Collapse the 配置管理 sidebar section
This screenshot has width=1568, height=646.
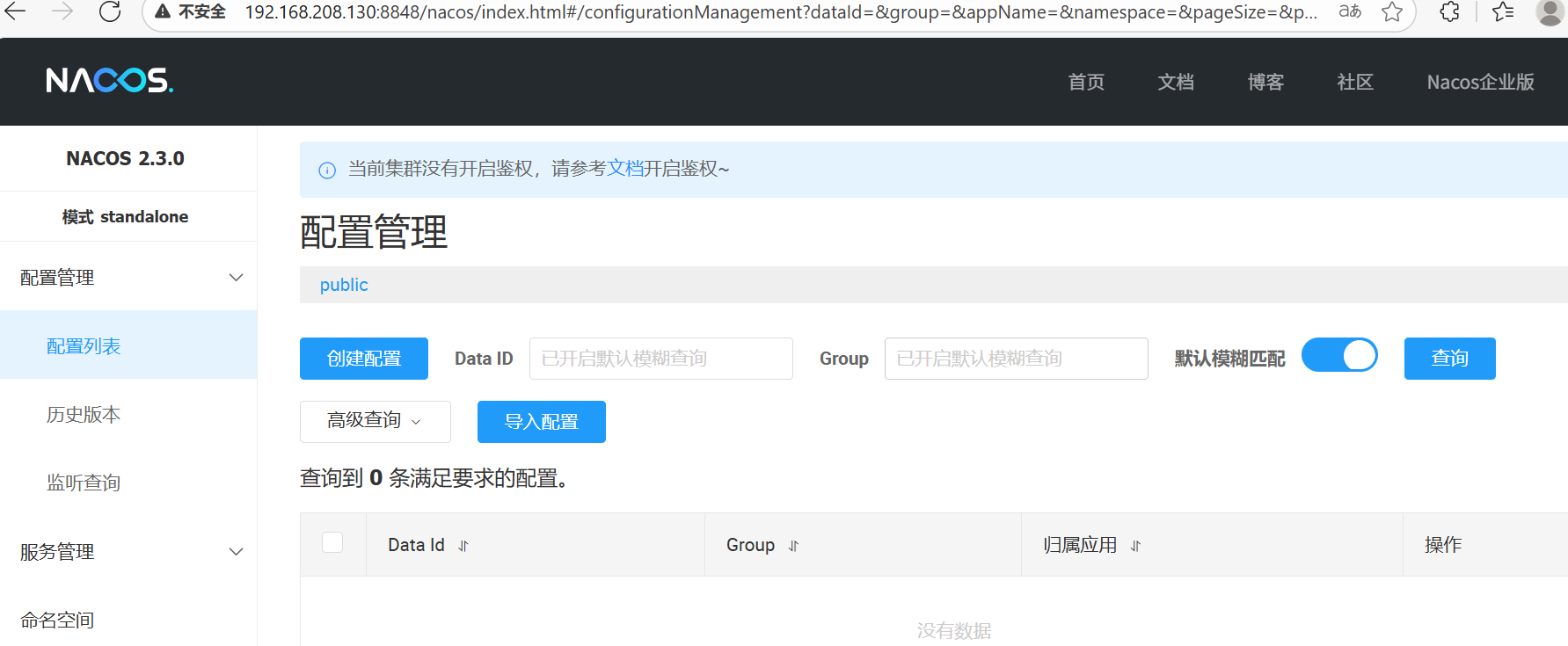click(236, 278)
